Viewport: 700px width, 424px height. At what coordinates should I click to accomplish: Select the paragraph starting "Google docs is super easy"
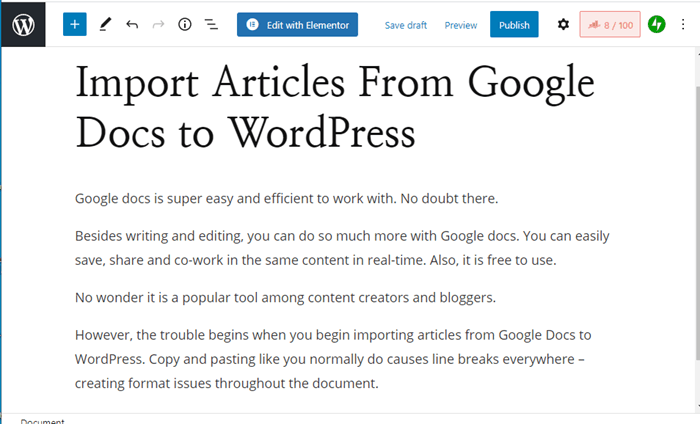pyautogui.click(x=286, y=198)
